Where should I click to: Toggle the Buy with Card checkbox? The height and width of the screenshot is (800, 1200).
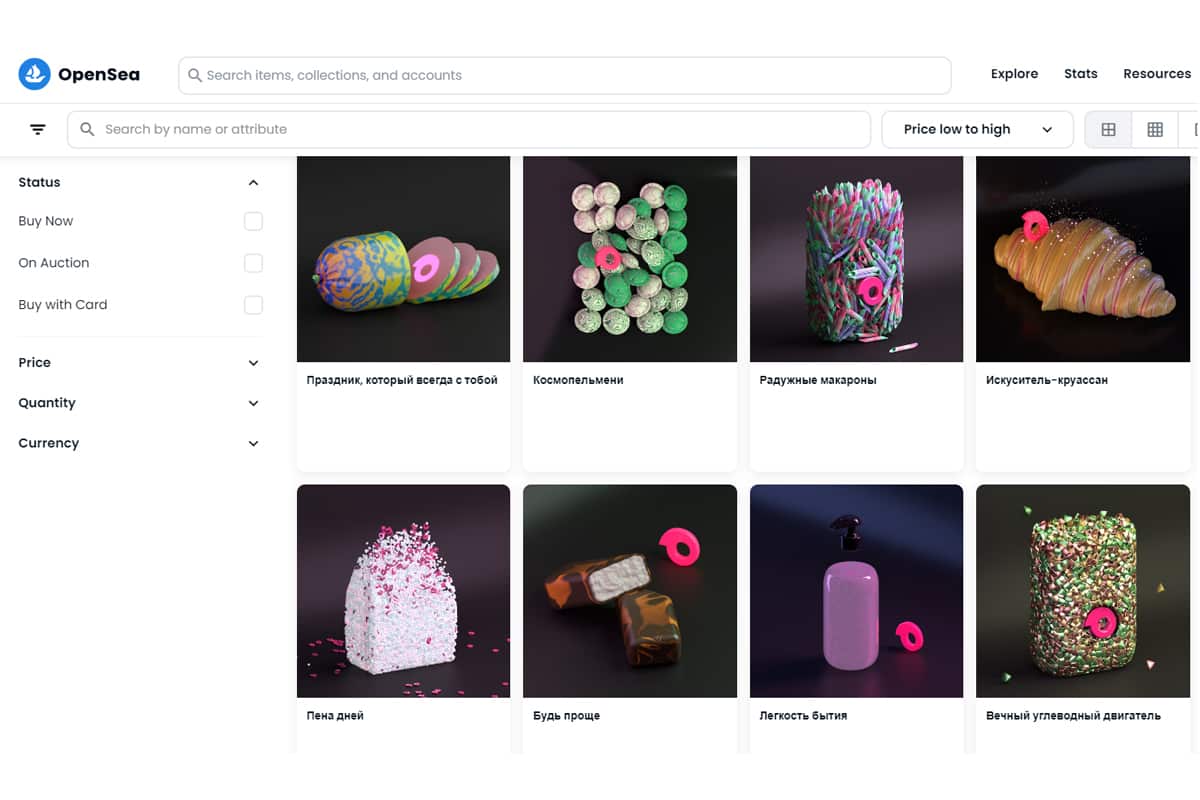pyautogui.click(x=253, y=305)
